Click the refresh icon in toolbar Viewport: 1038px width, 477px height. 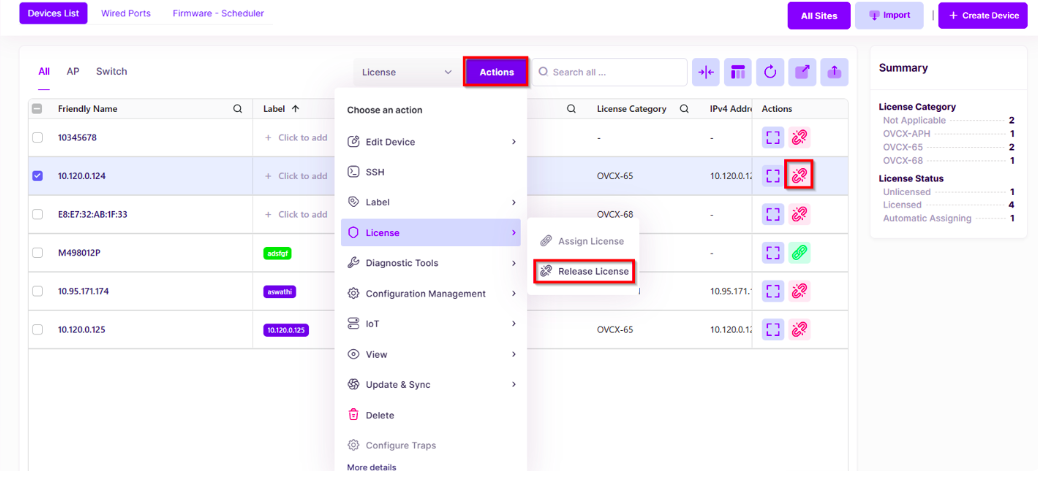[x=770, y=72]
